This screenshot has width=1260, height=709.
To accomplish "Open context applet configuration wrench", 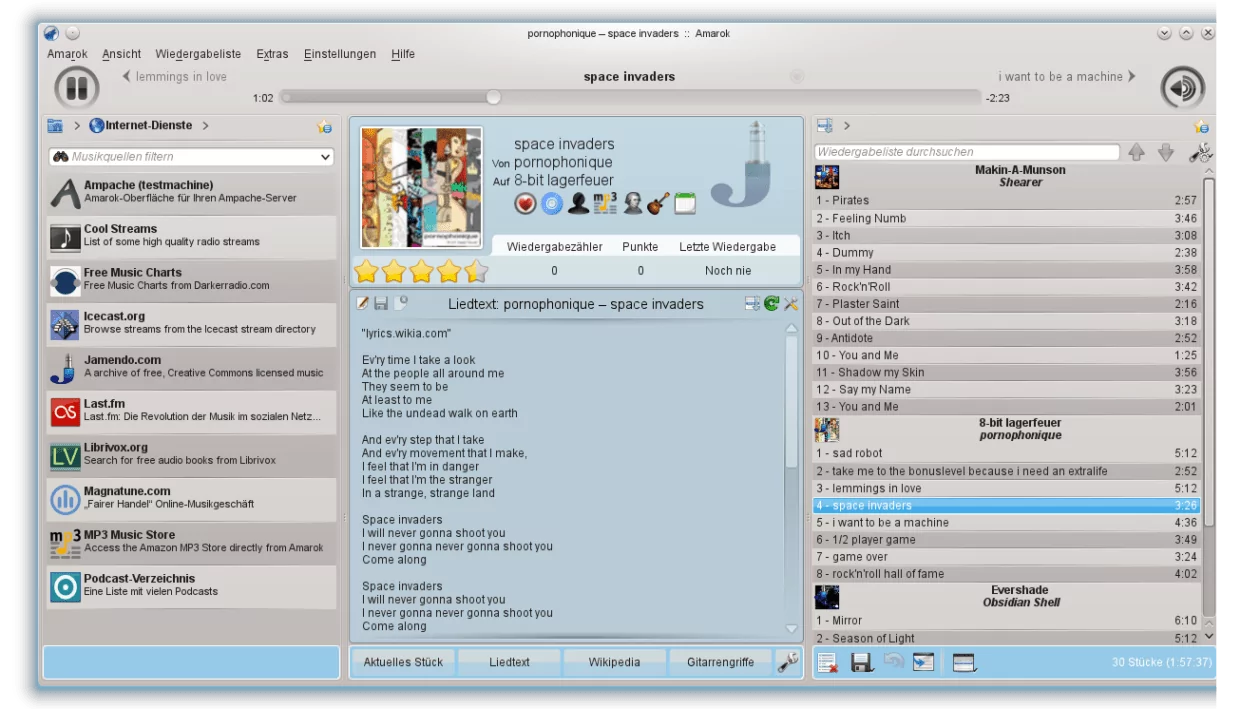I will click(x=787, y=661).
